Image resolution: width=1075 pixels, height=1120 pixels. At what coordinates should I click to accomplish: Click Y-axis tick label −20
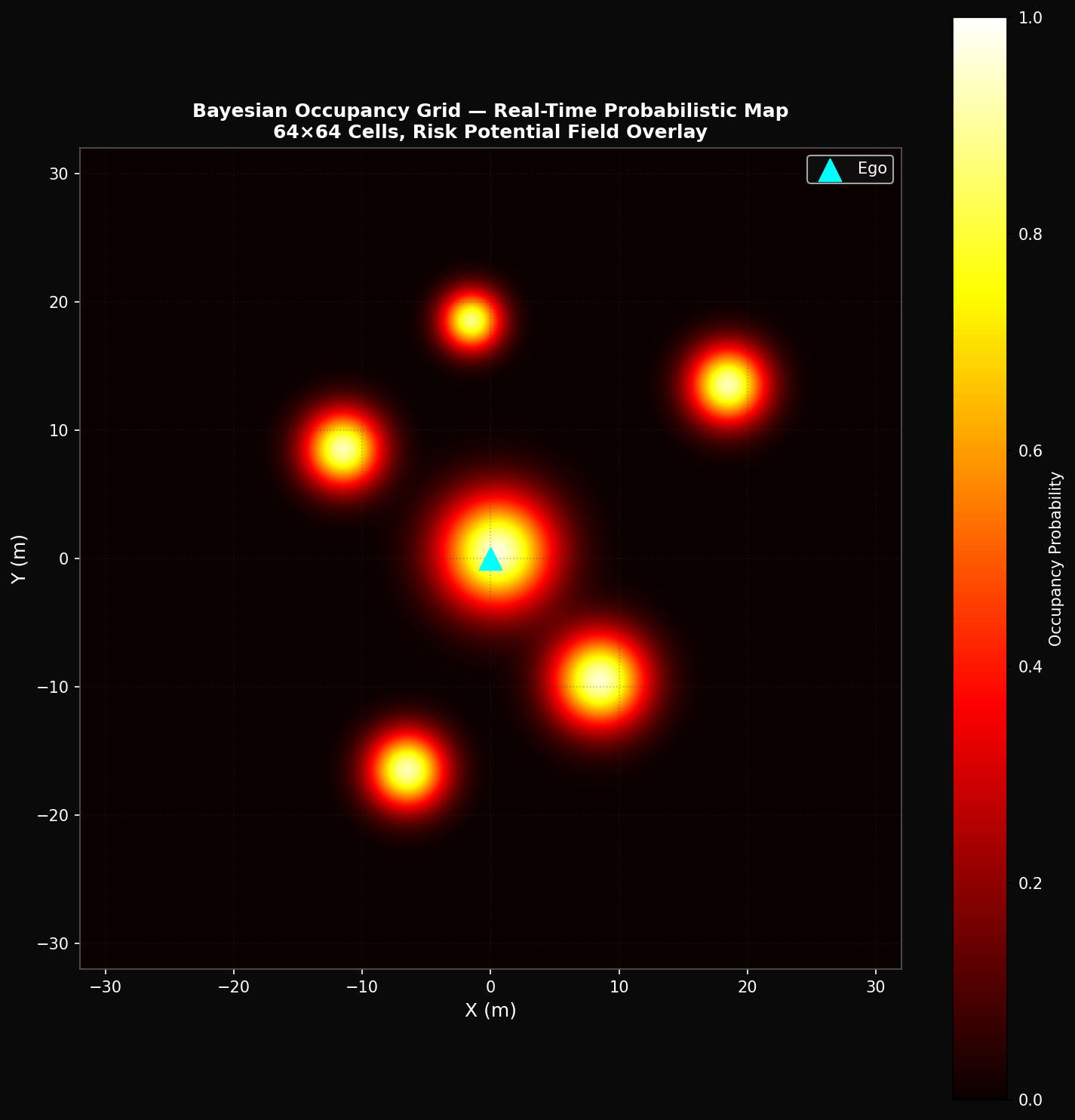pos(54,816)
